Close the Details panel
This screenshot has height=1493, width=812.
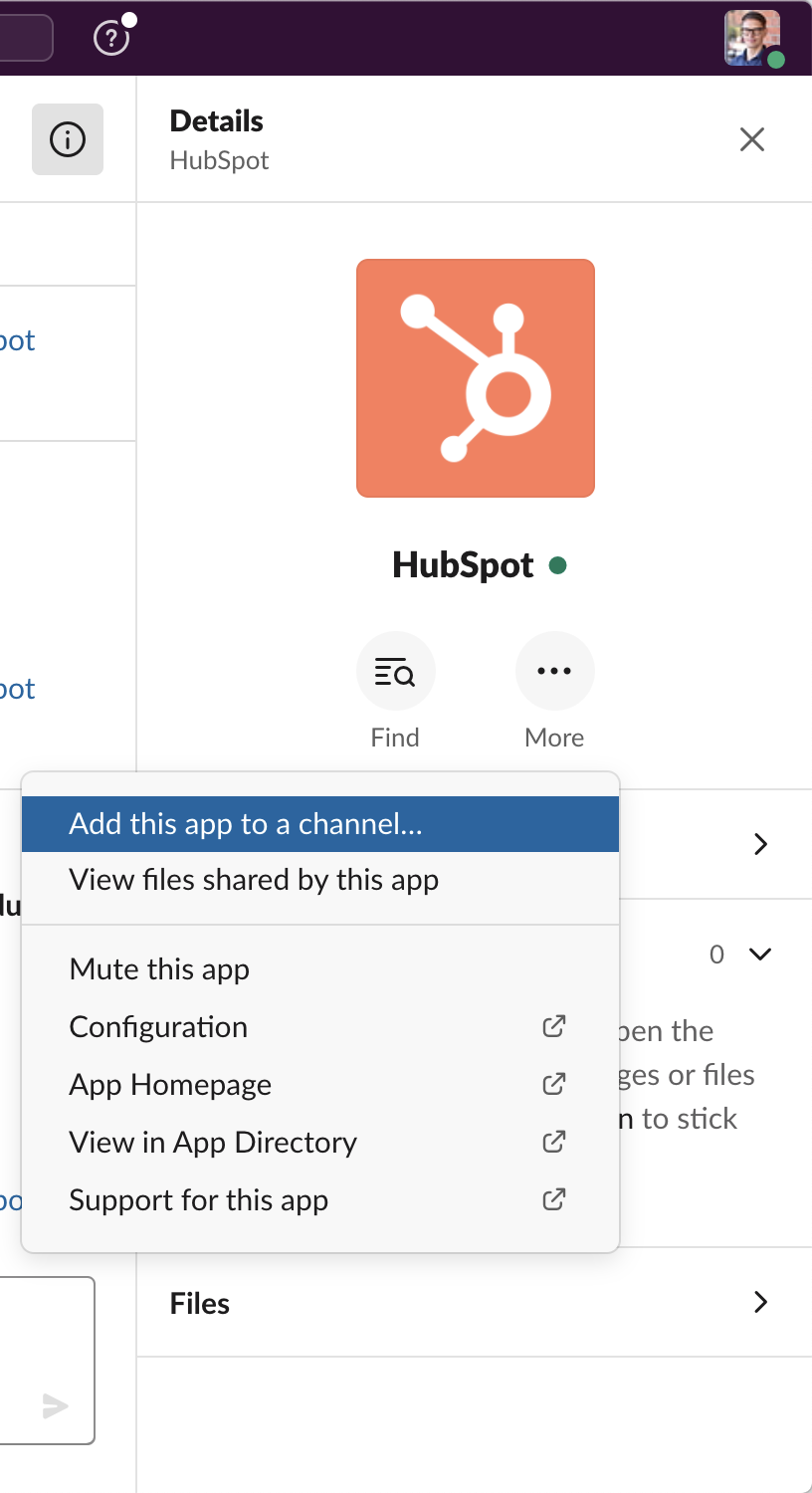point(752,139)
